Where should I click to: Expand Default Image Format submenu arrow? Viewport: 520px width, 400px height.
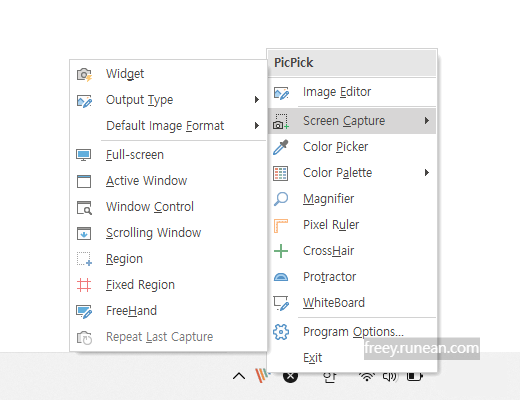click(x=257, y=126)
